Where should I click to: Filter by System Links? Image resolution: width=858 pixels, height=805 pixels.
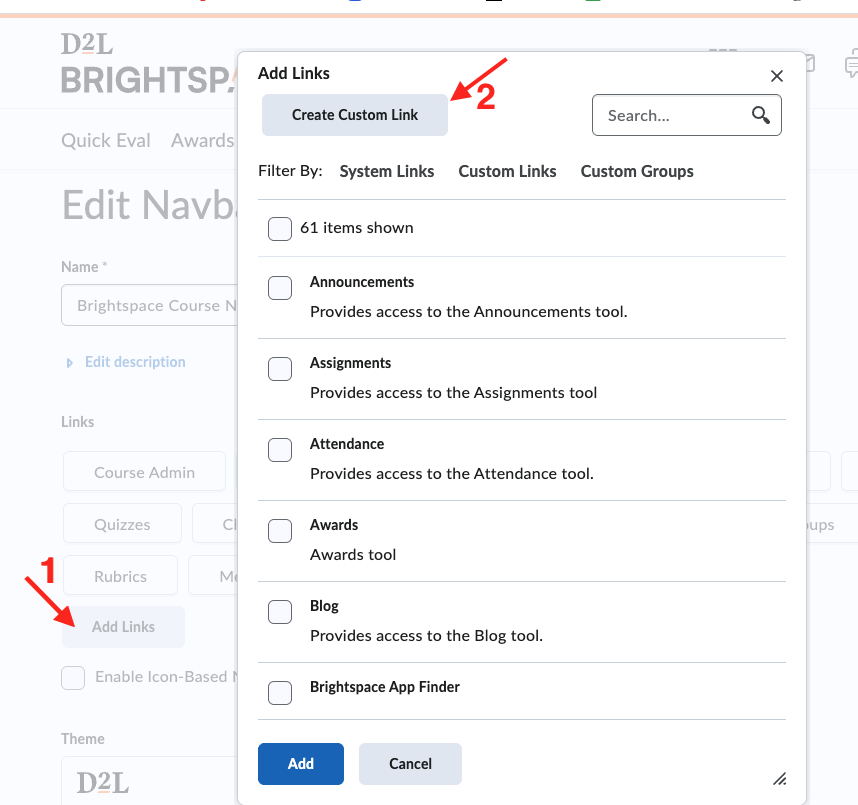click(x=386, y=171)
